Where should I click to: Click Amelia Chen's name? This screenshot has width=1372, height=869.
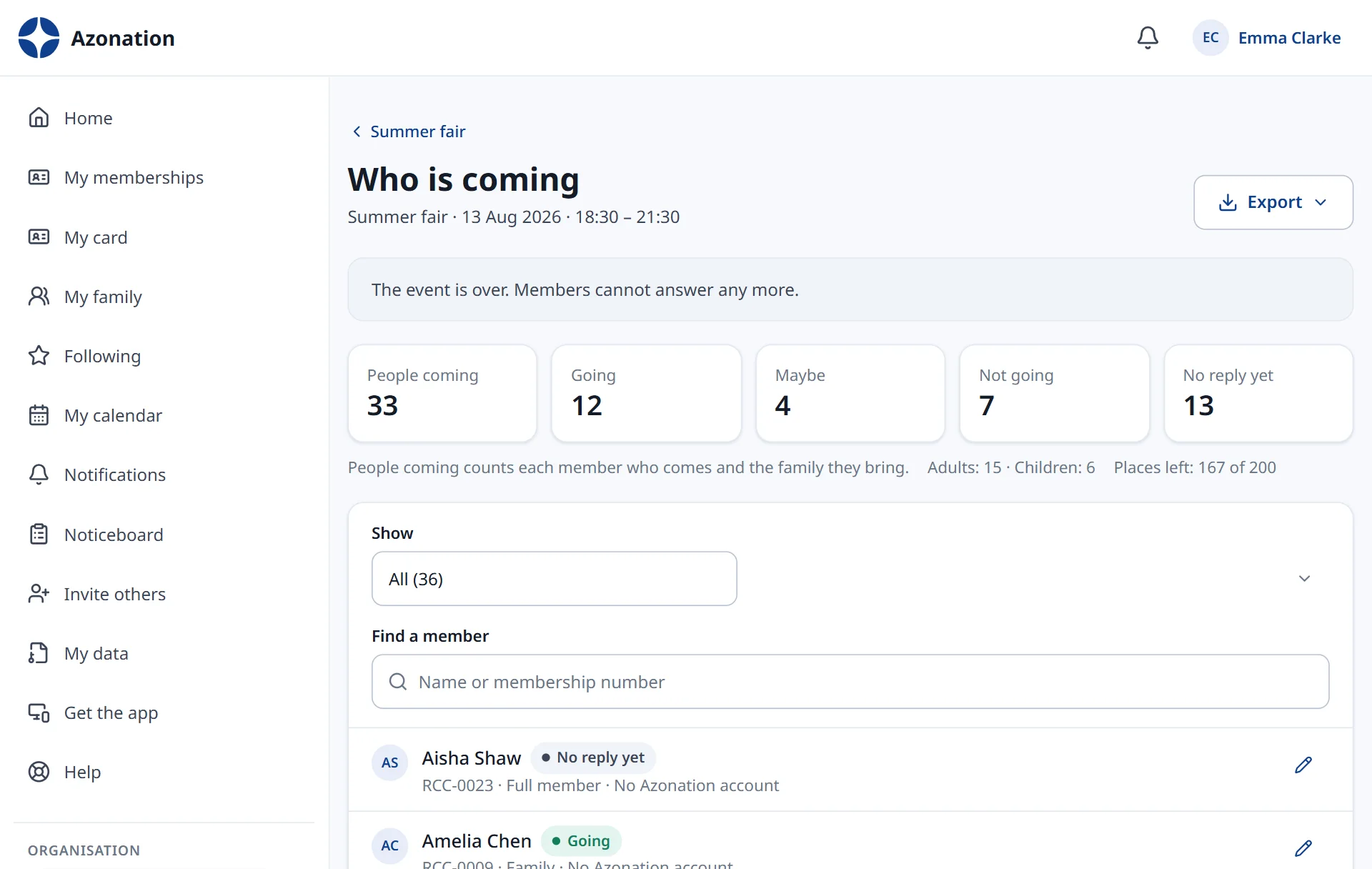pos(477,841)
